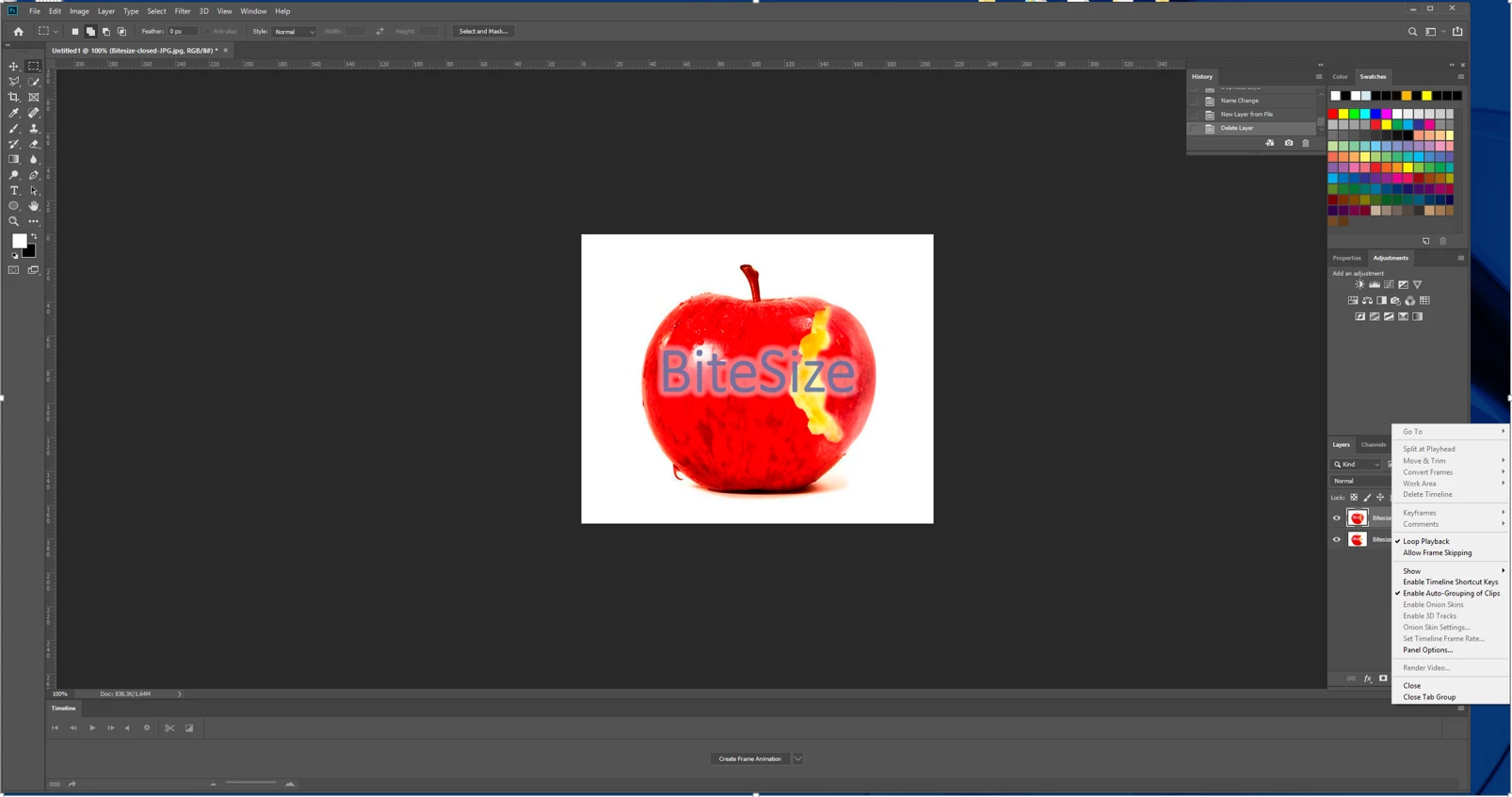Open the Style dropdown set to Normal

point(295,32)
